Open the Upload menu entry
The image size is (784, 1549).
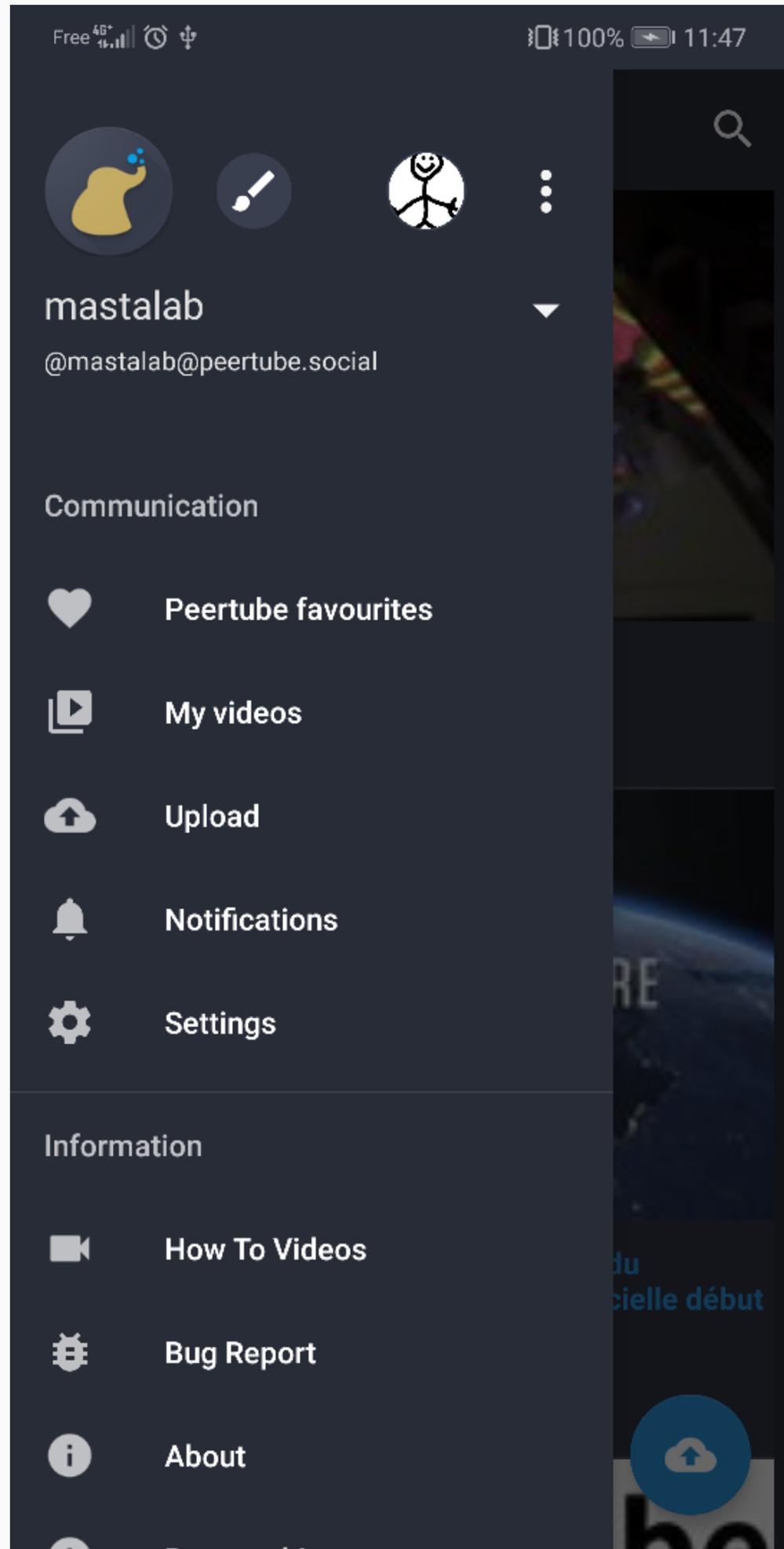312,817
